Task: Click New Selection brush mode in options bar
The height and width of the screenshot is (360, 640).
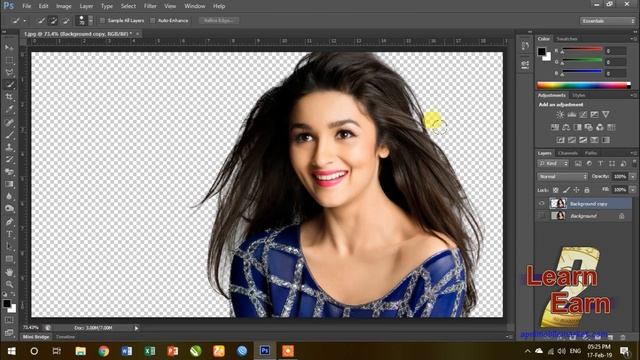Action: point(41,20)
